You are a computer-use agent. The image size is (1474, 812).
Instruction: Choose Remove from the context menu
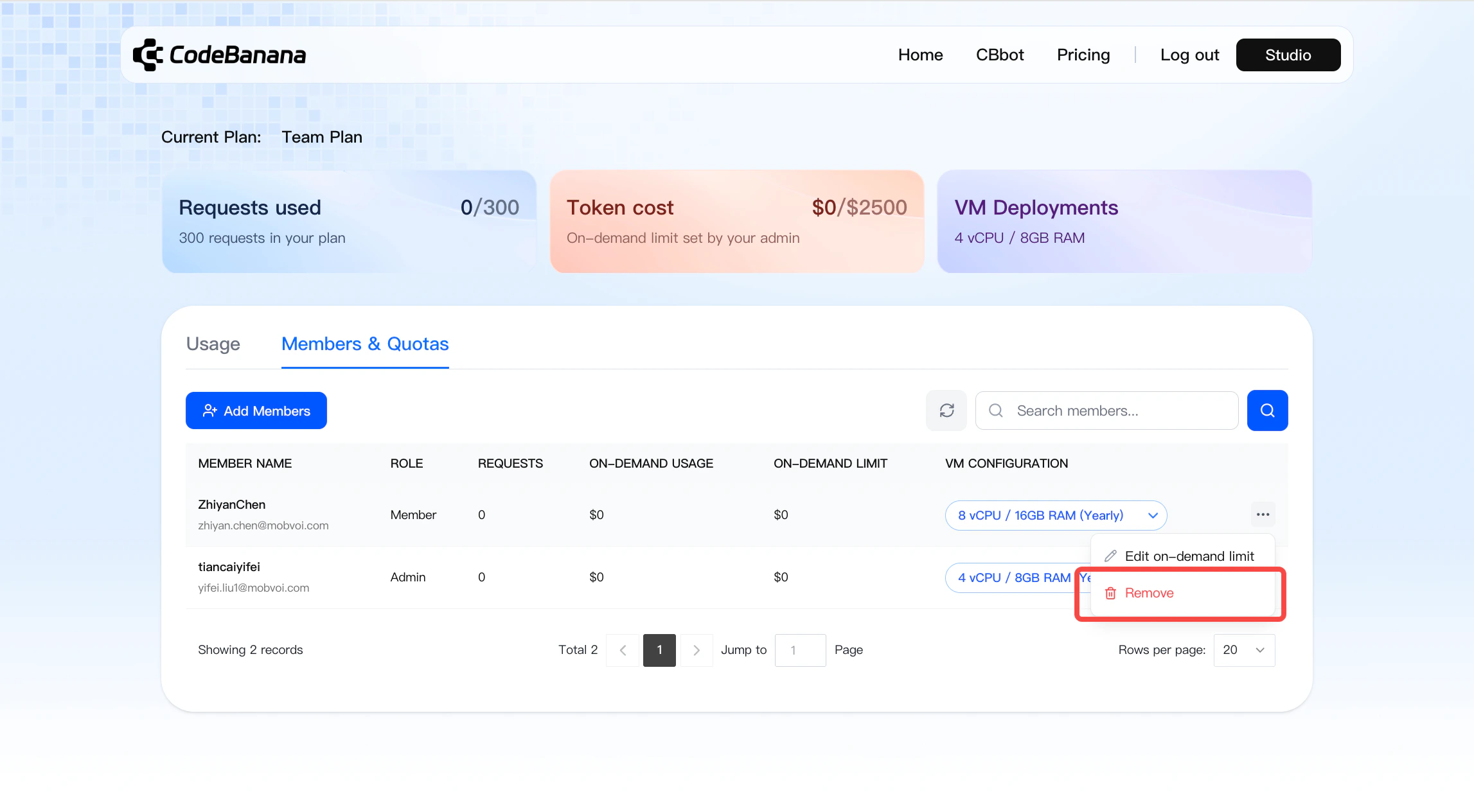[1149, 593]
